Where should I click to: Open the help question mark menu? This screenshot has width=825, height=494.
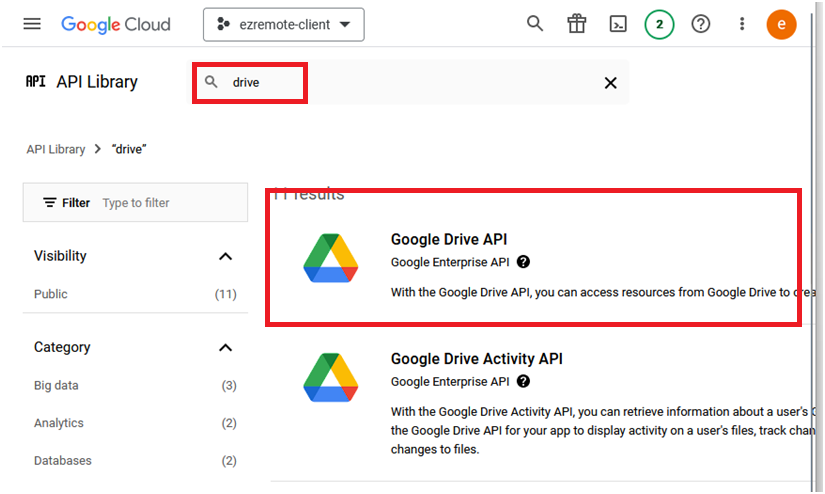click(700, 24)
